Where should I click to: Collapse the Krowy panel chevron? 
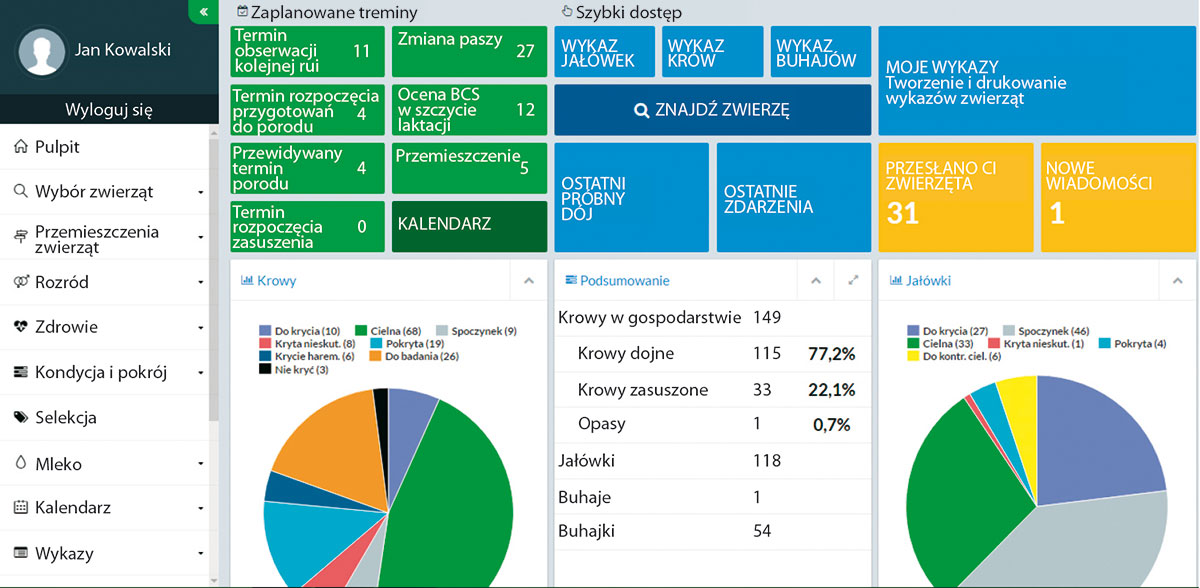[x=528, y=281]
